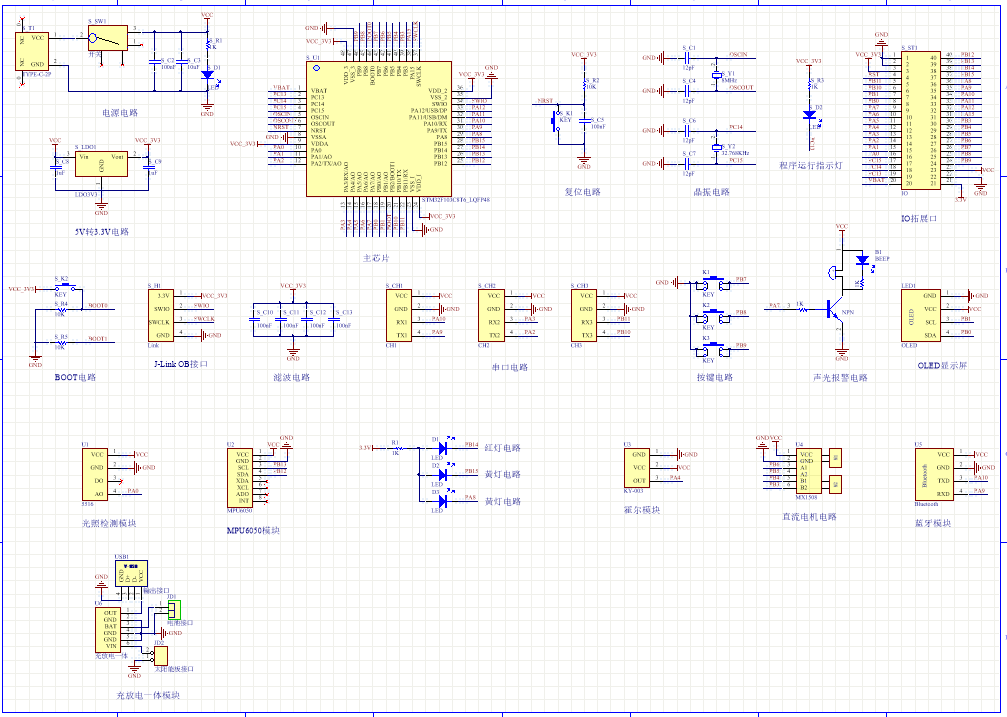Click the 'IO拓展口' label
1007x717 pixels.
[919, 218]
